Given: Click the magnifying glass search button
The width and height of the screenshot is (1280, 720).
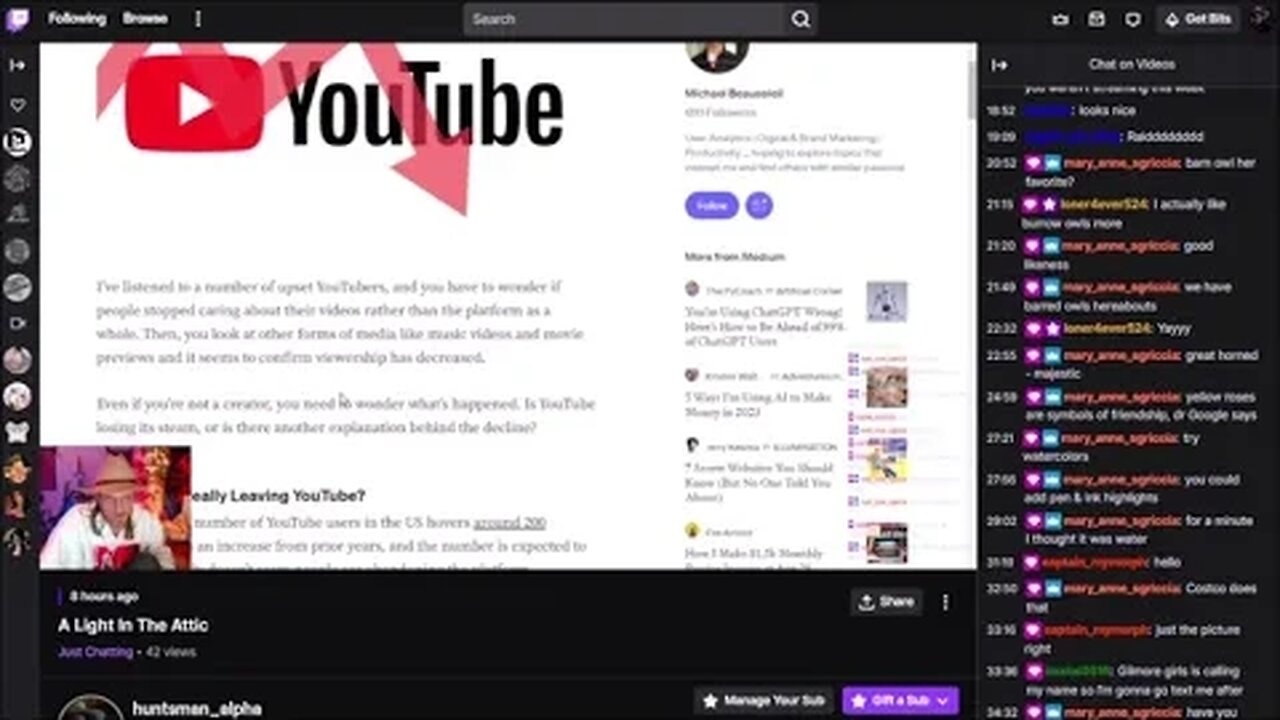Looking at the screenshot, I should pos(801,19).
